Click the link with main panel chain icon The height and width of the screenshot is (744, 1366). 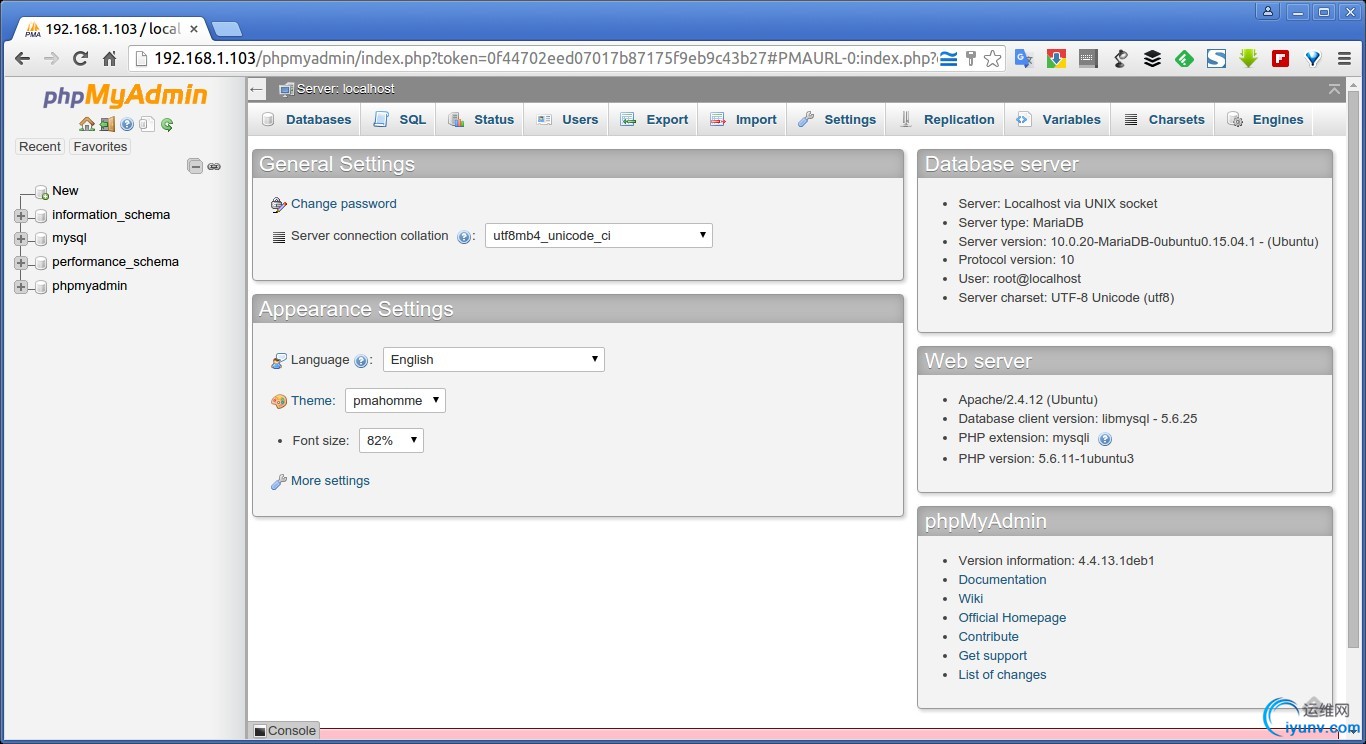pos(214,166)
